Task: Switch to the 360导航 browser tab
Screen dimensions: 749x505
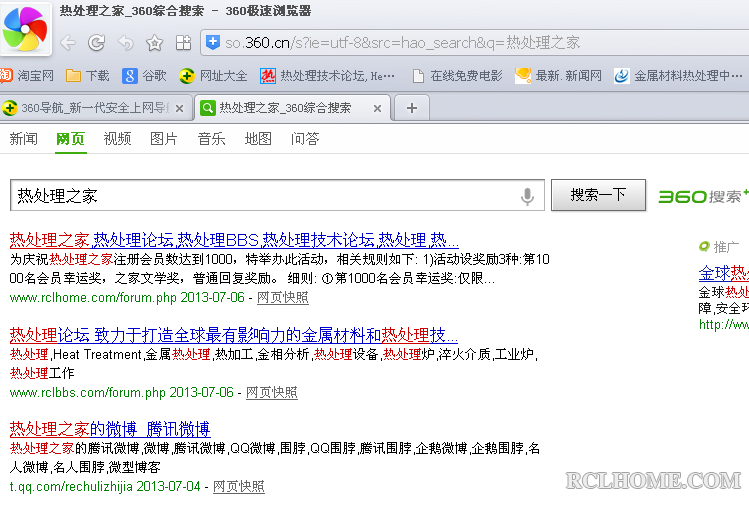Action: (x=94, y=108)
